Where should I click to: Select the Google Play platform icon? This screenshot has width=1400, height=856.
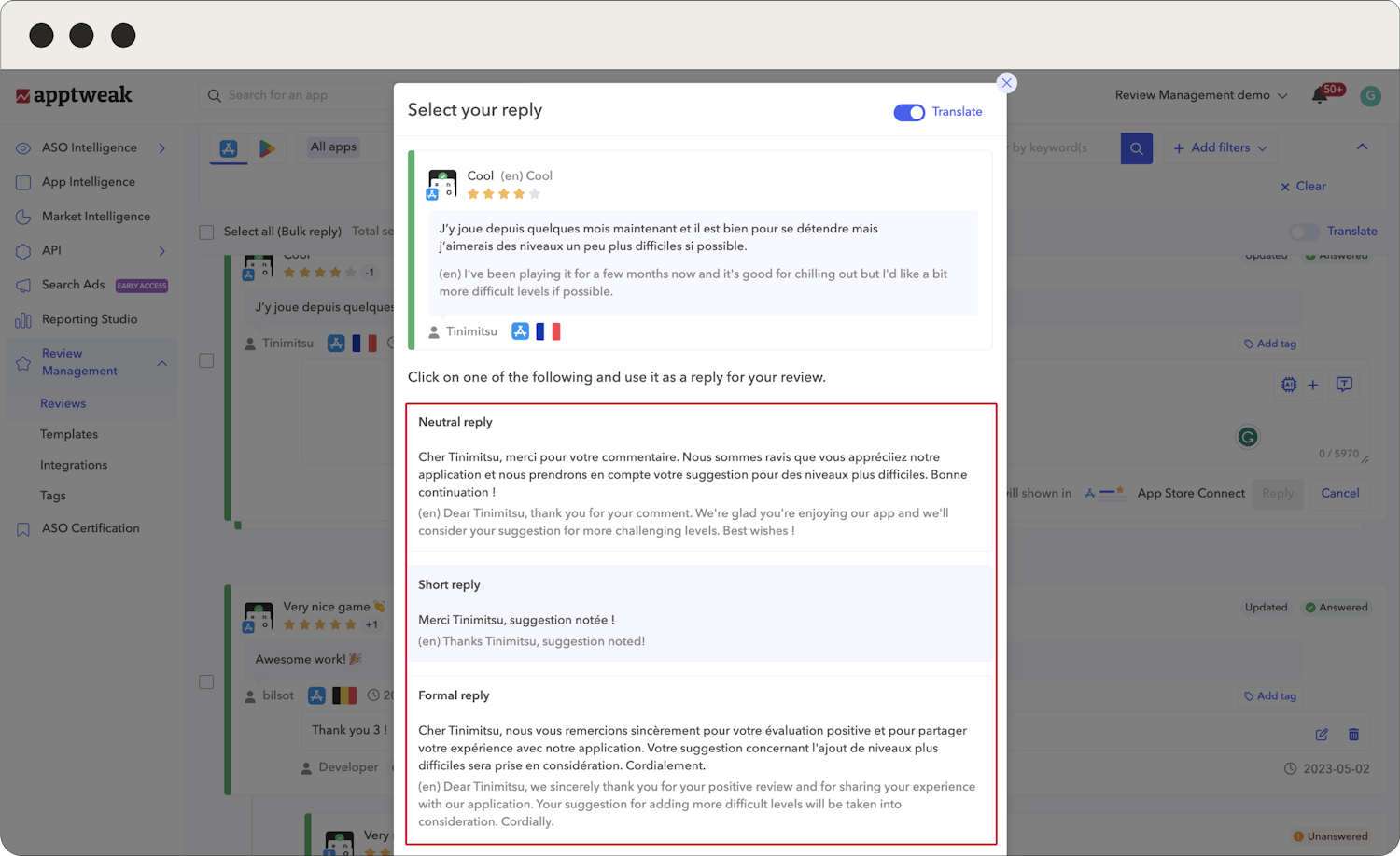click(x=269, y=147)
